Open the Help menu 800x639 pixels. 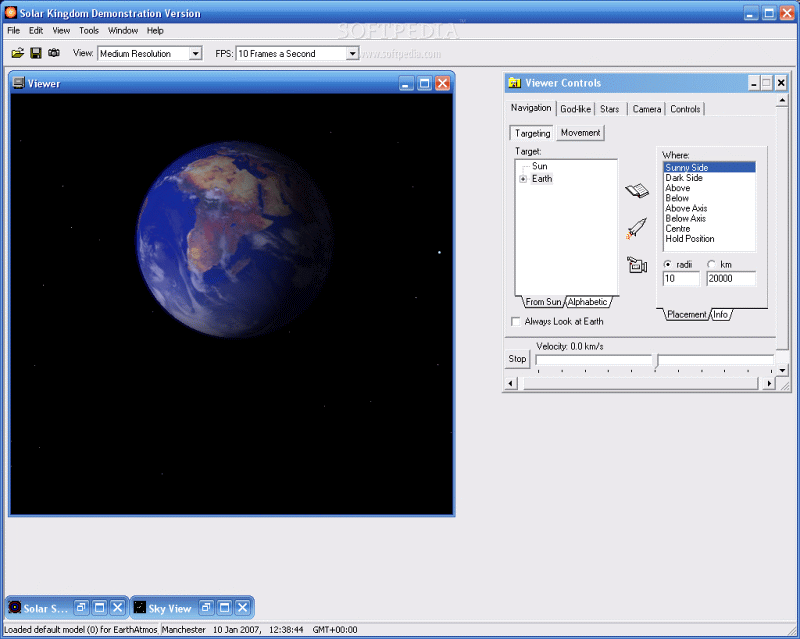pos(155,31)
